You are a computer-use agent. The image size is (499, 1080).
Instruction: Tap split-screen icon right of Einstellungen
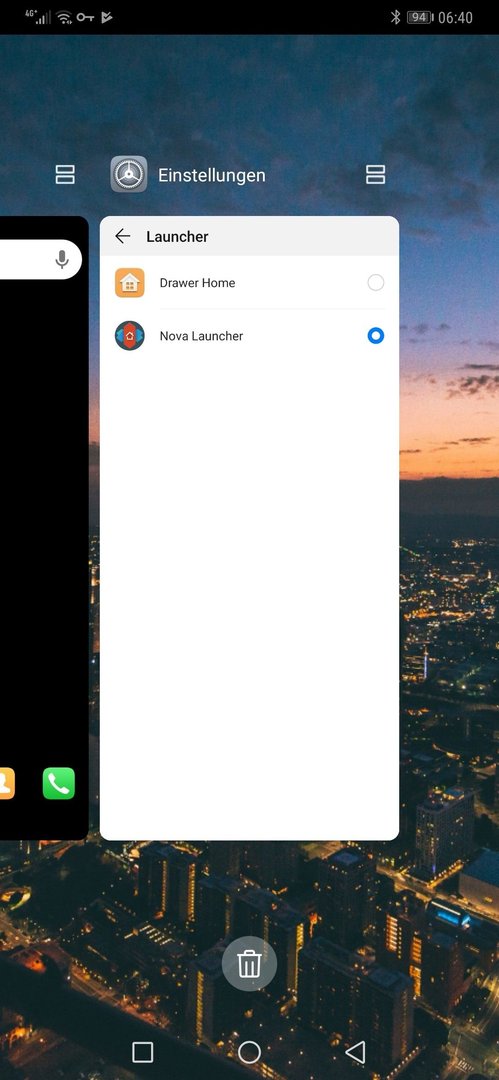coord(376,174)
